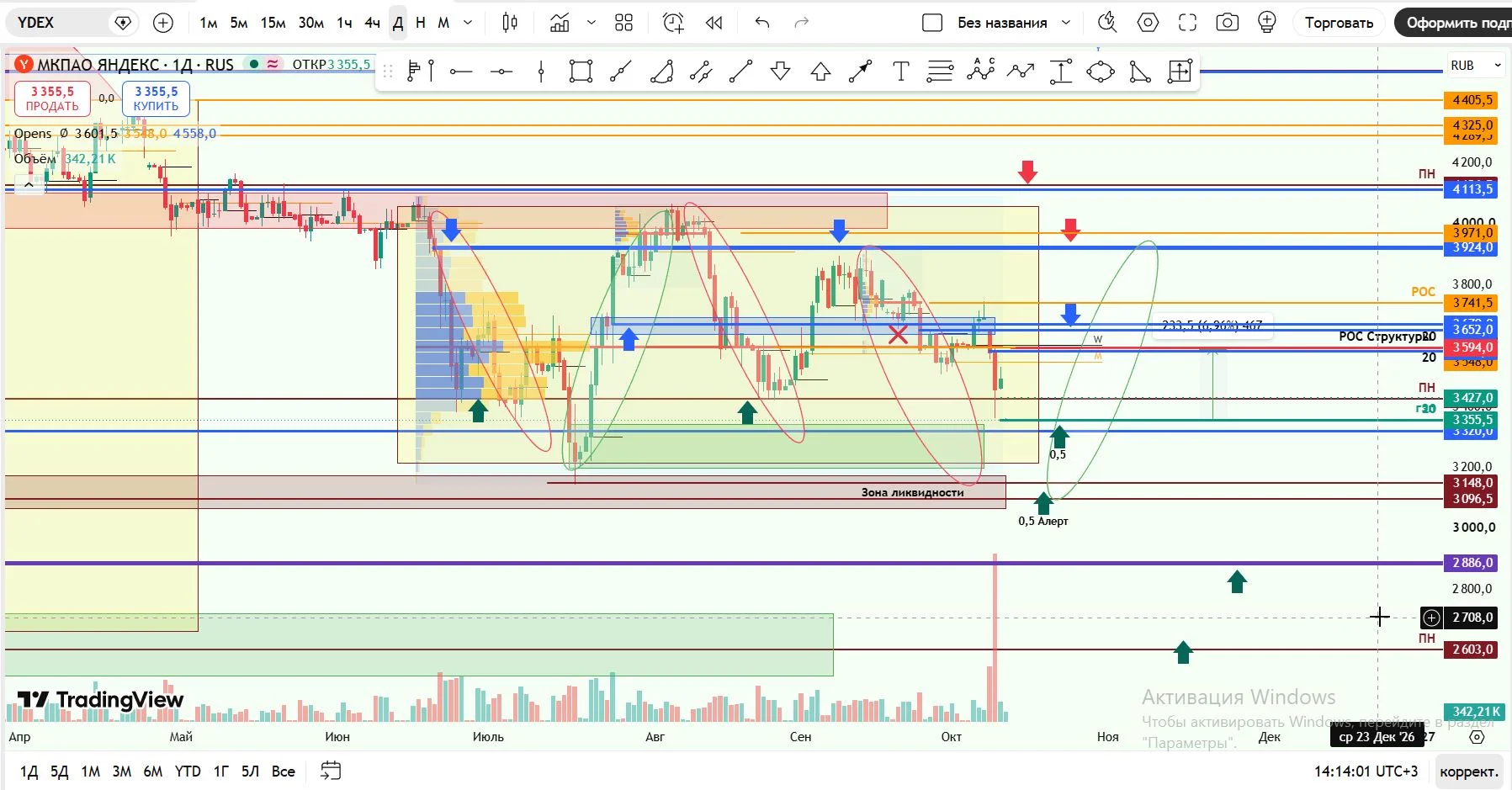Open the candlestick chart type selector
The width and height of the screenshot is (1512, 790).
click(510, 23)
